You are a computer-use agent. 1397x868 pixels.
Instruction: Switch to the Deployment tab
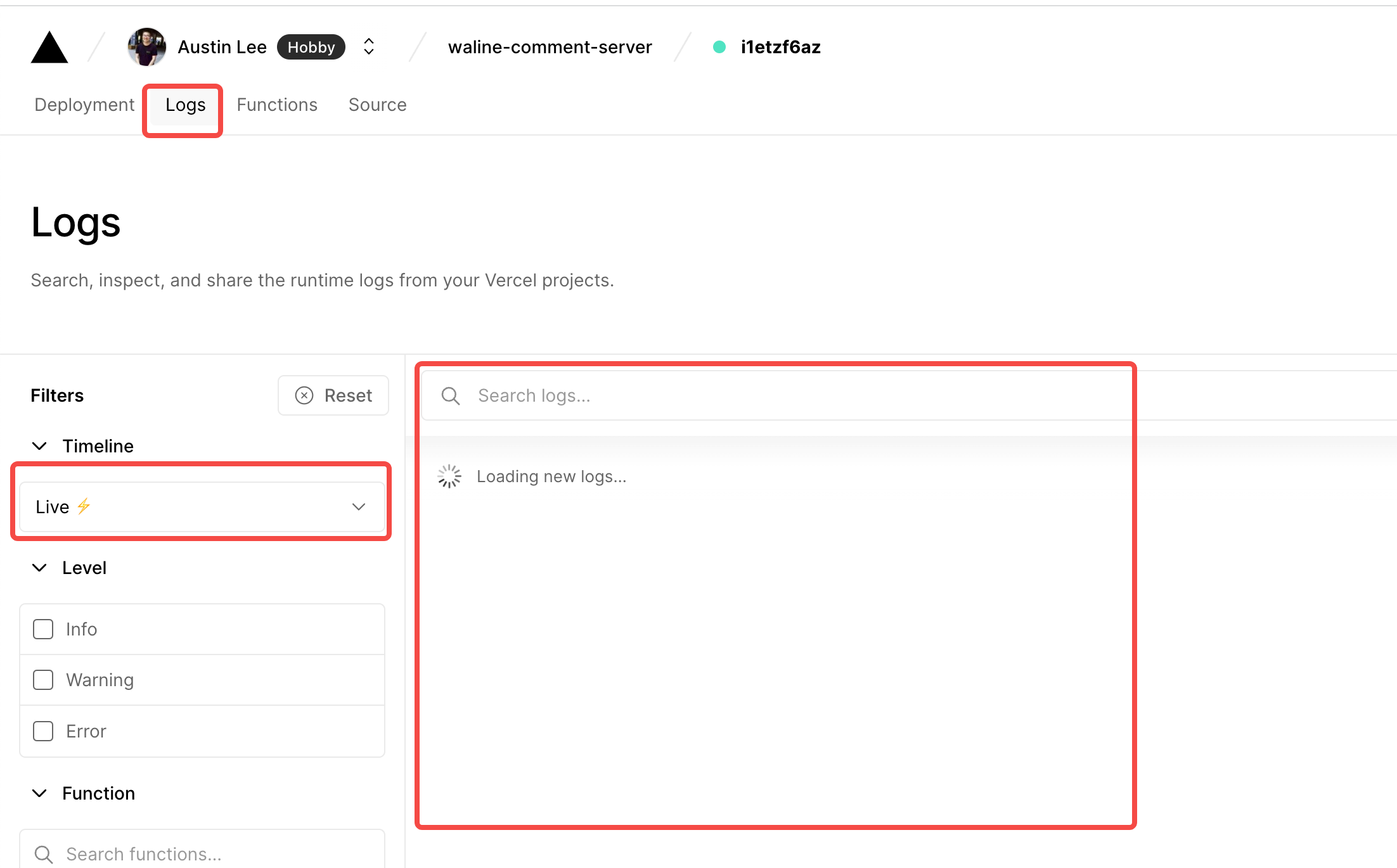[x=83, y=104]
